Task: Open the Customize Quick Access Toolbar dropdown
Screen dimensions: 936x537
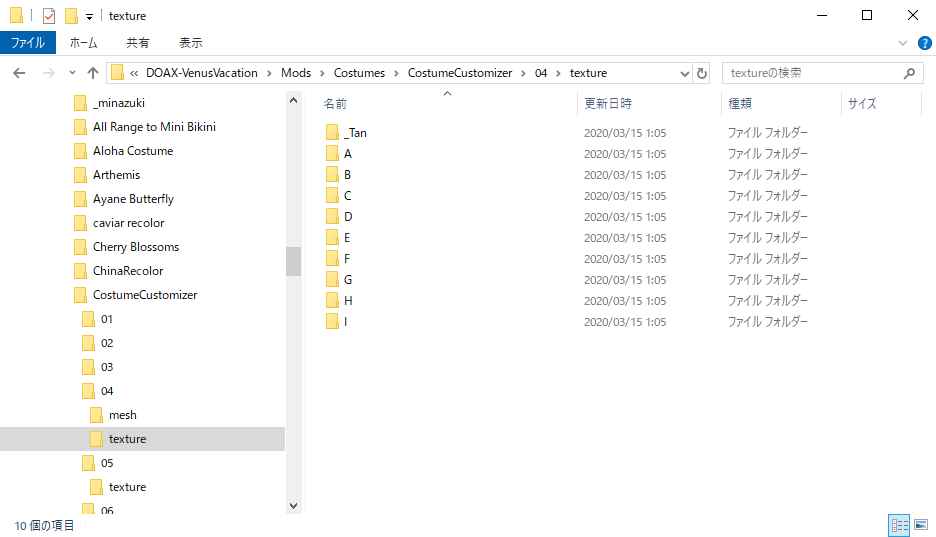Action: click(x=90, y=17)
